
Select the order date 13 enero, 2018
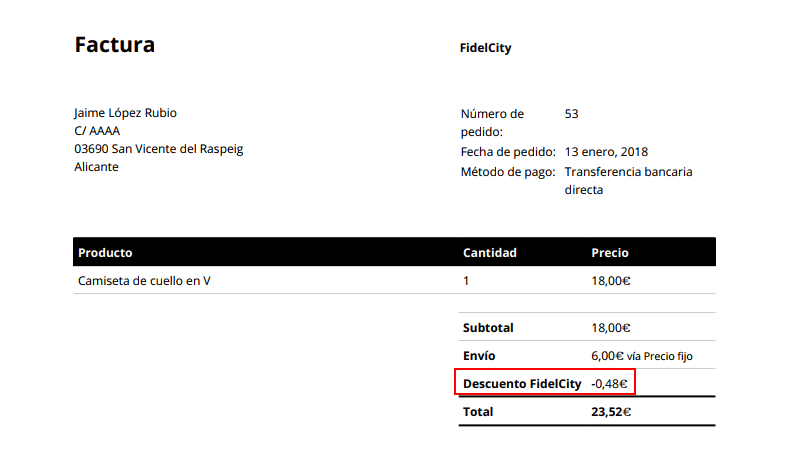[x=606, y=152]
